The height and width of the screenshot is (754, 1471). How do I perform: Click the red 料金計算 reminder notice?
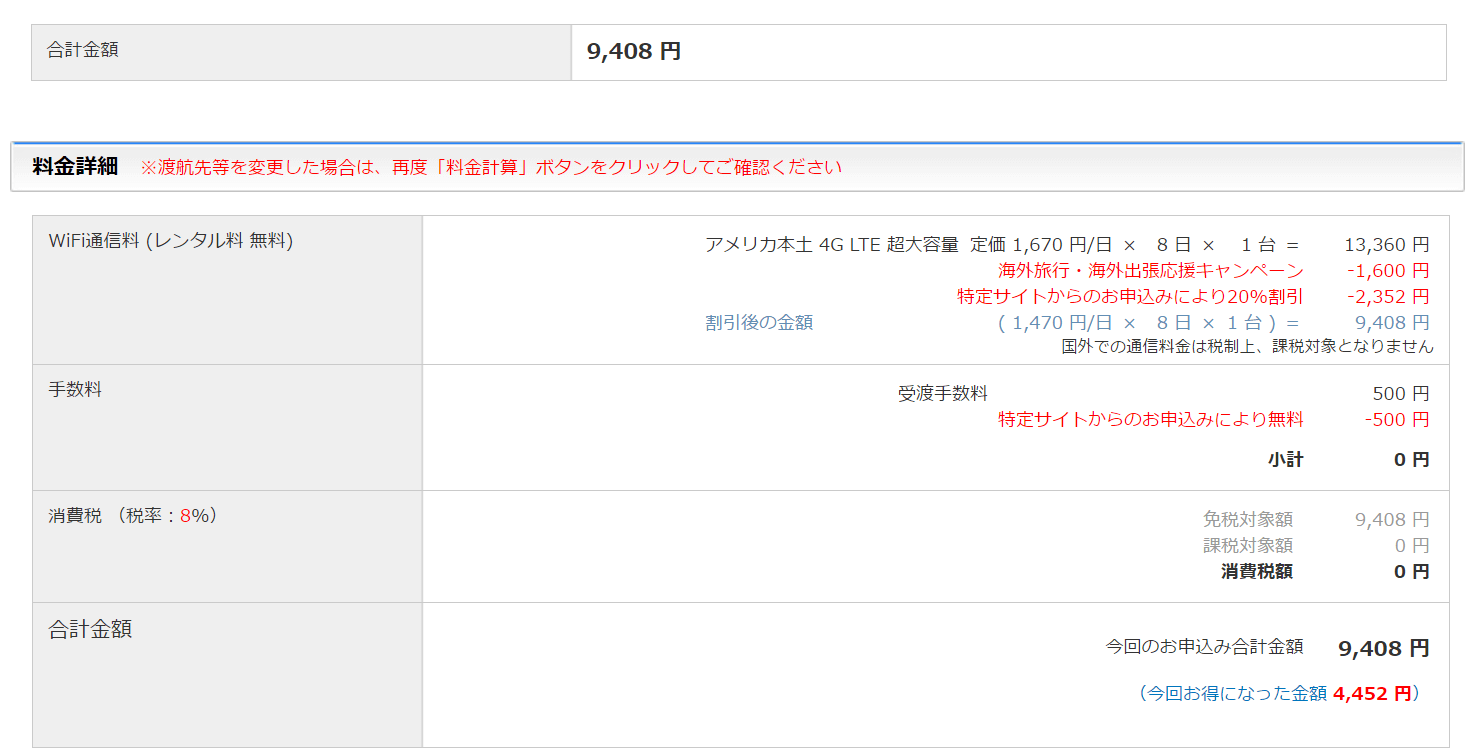[x=491, y=167]
